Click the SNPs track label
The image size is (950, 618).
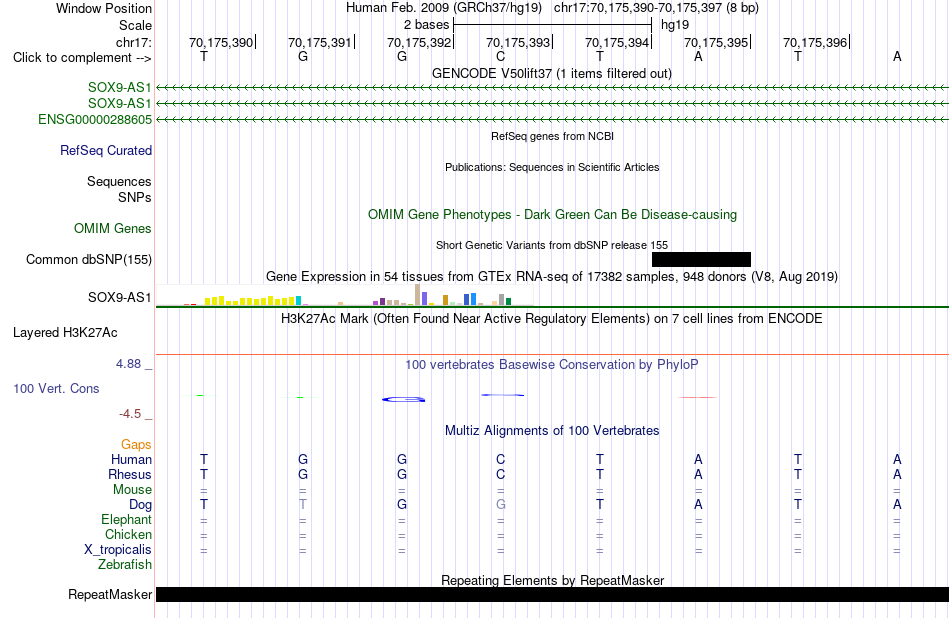tap(135, 198)
